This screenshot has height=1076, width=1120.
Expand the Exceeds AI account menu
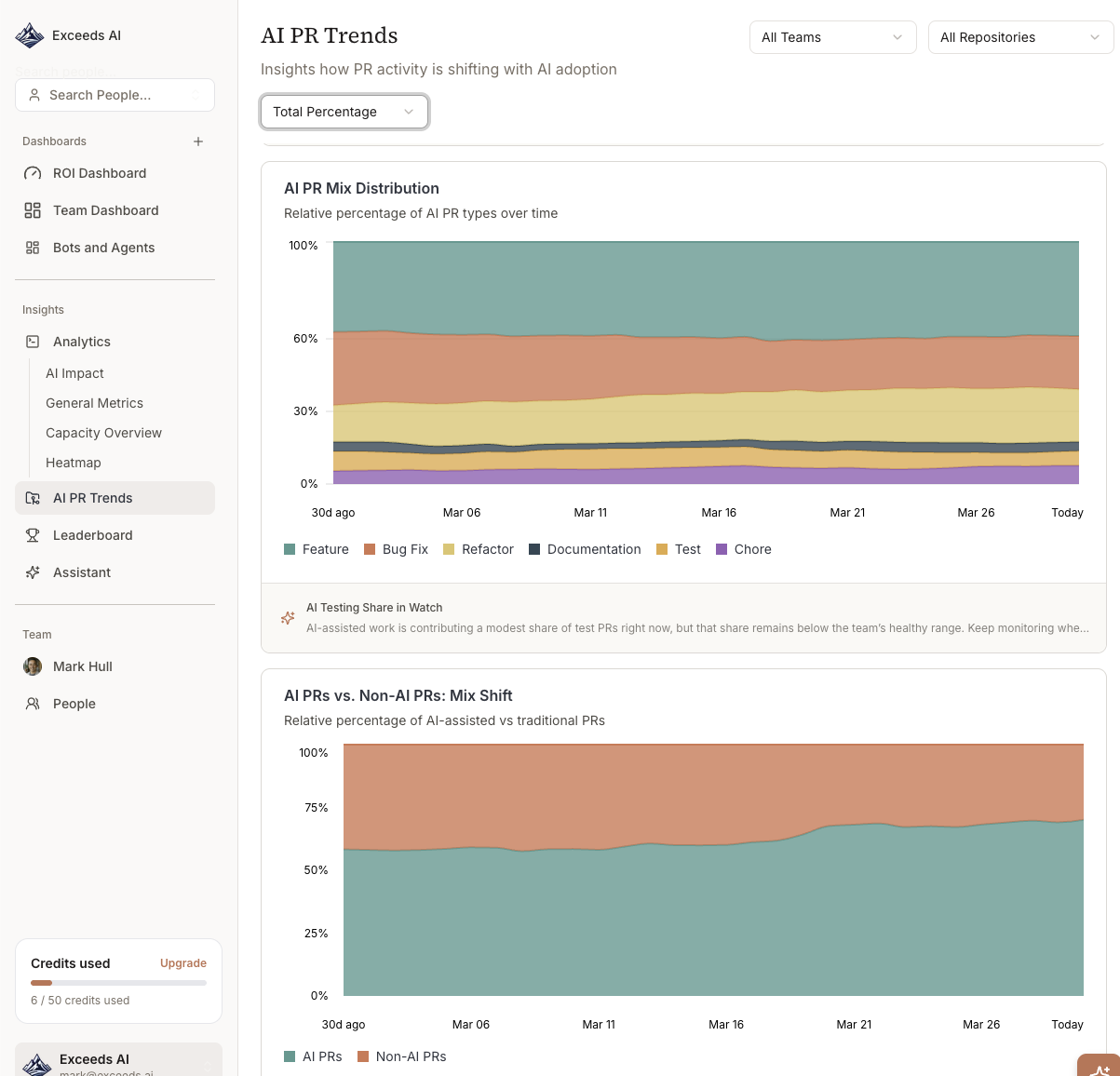[x=118, y=1060]
